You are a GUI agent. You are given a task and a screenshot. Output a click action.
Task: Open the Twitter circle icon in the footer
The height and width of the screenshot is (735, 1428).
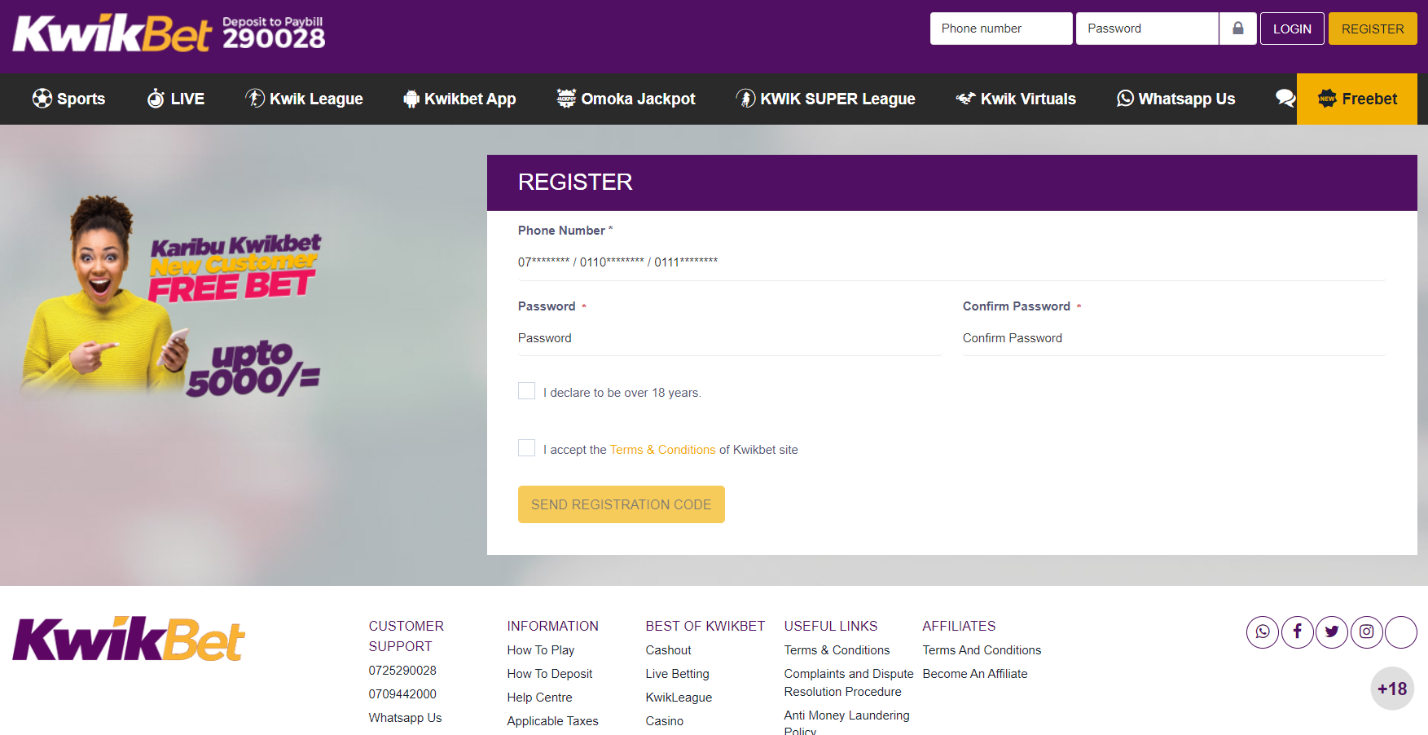tap(1332, 632)
